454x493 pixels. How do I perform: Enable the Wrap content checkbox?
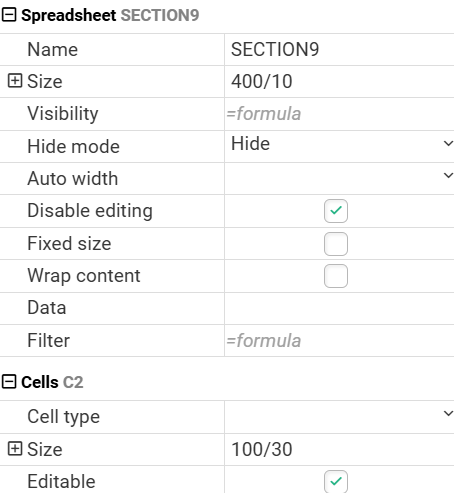(336, 276)
